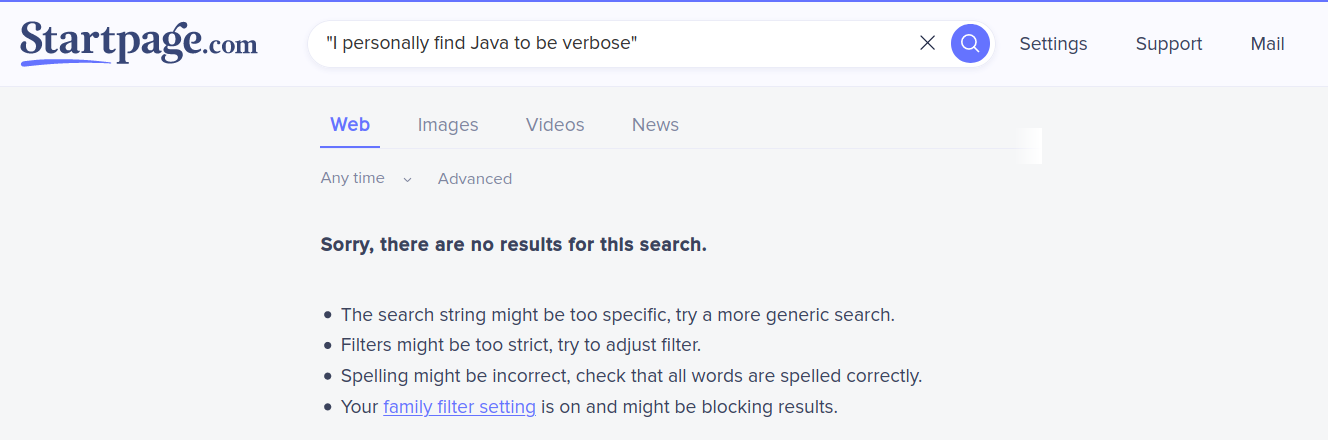Open the Support page link
The image size is (1328, 440).
[x=1169, y=44]
